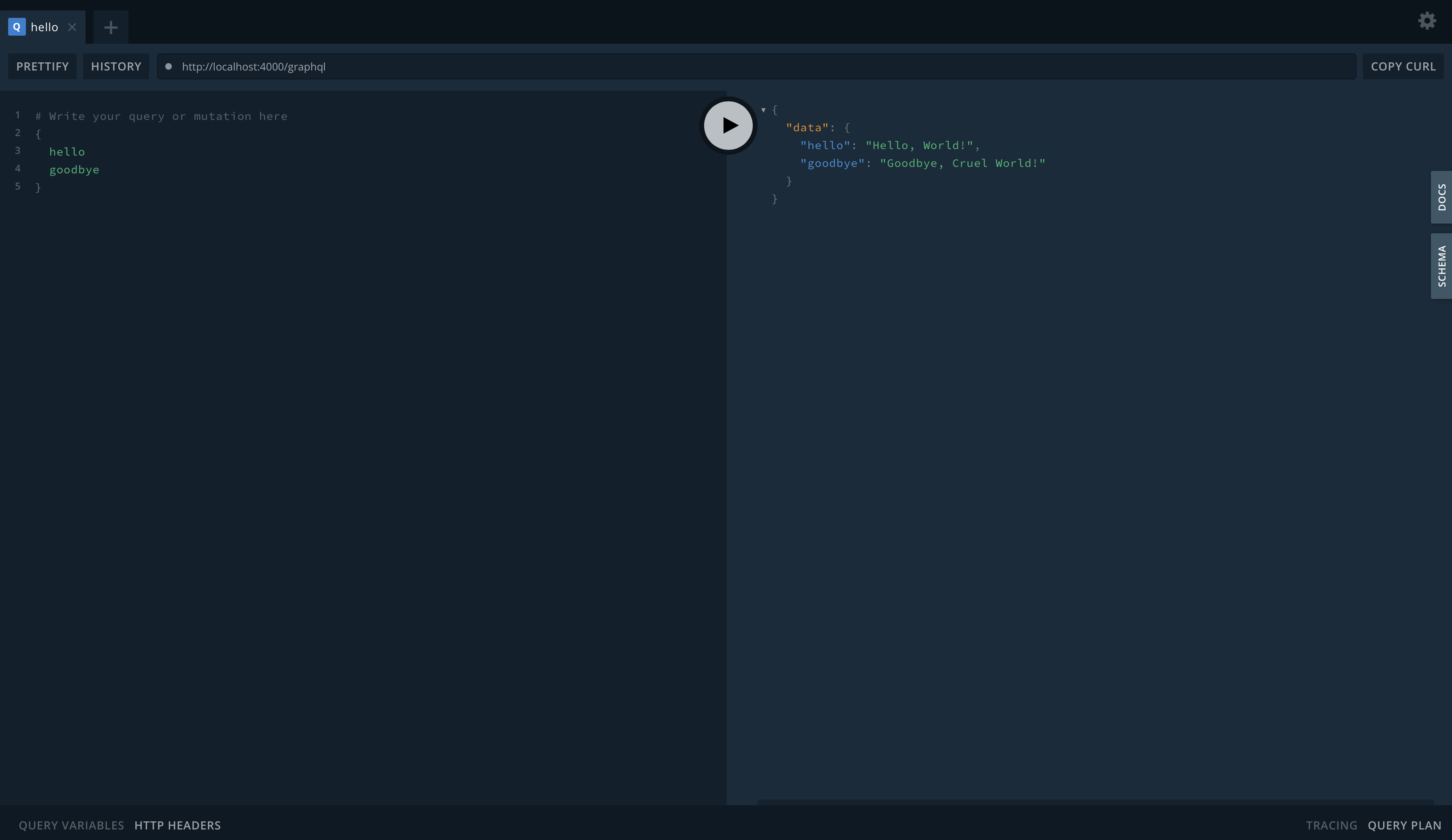This screenshot has height=840, width=1452.
Task: Open the query History
Action: pyautogui.click(x=116, y=66)
